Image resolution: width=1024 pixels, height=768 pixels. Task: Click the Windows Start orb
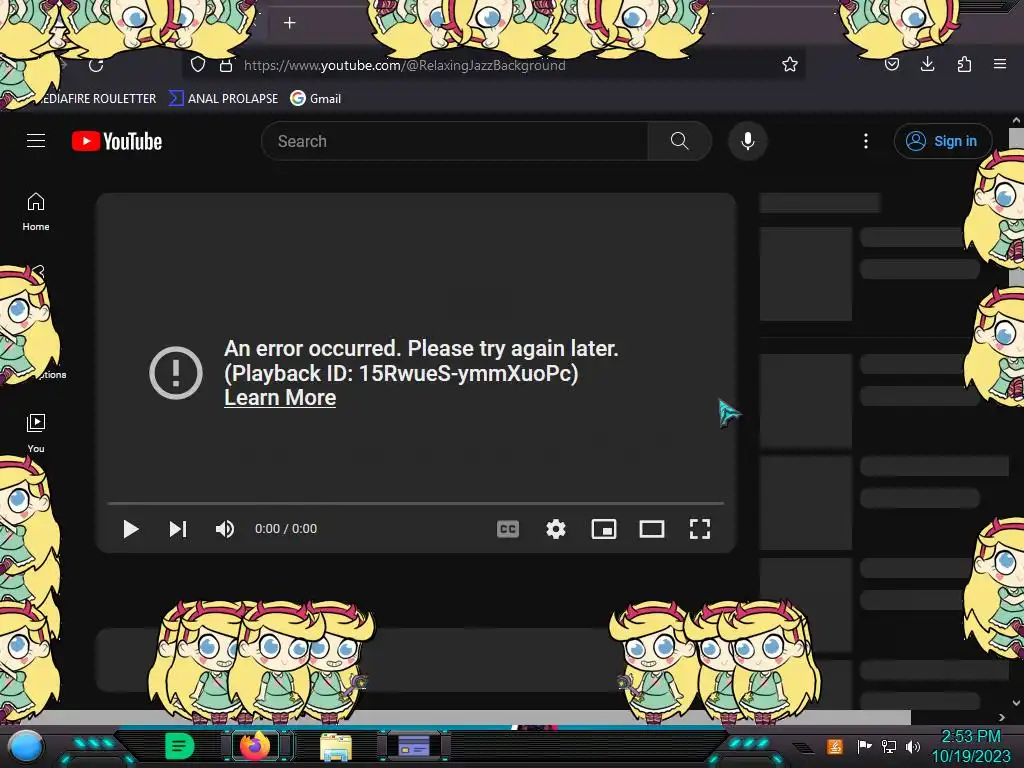[26, 747]
